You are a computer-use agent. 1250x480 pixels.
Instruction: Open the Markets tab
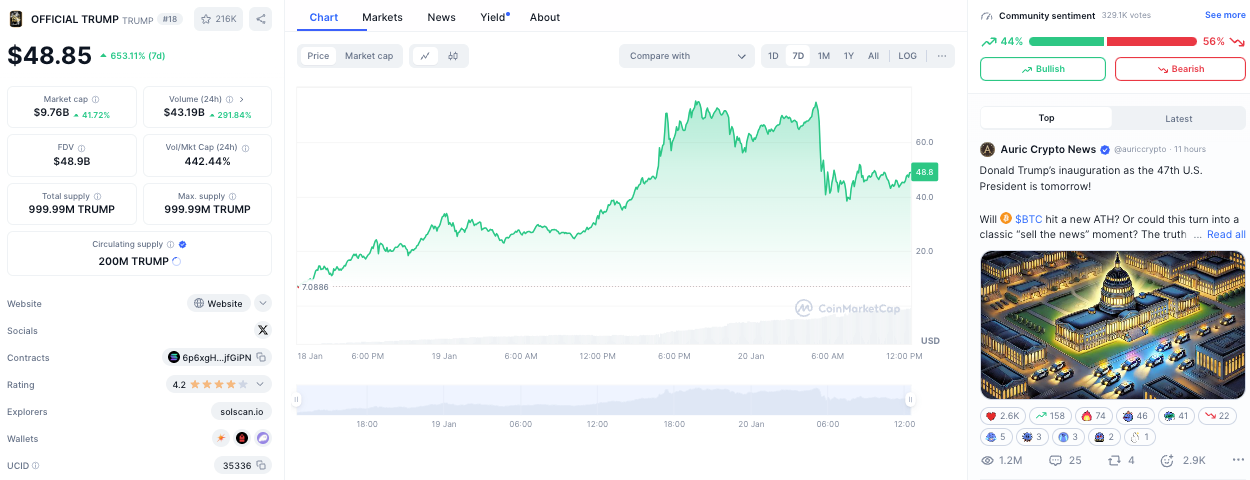(382, 17)
